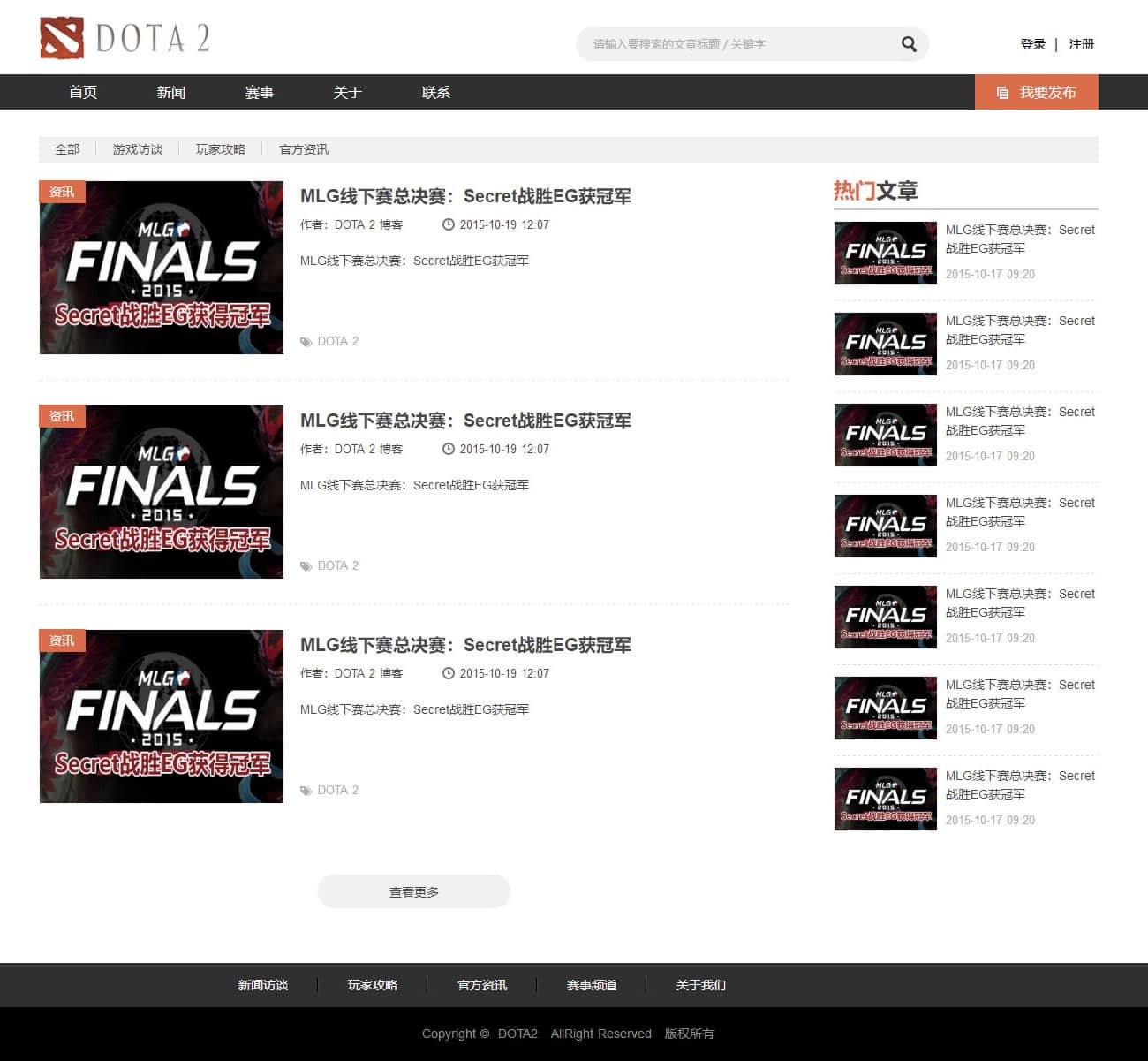Open first thumbnail in 热门文章 sidebar

[886, 253]
